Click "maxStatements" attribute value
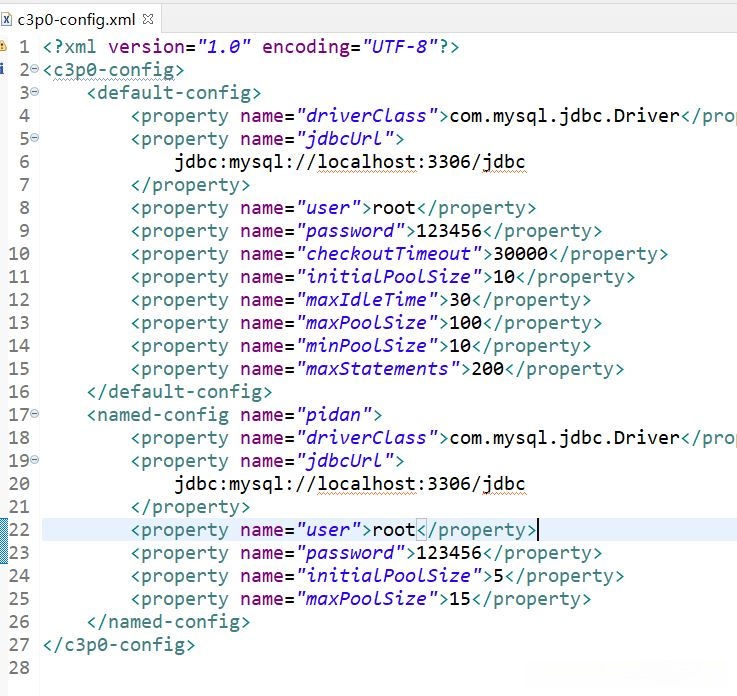Screen dimensions: 737x696 pos(378,369)
